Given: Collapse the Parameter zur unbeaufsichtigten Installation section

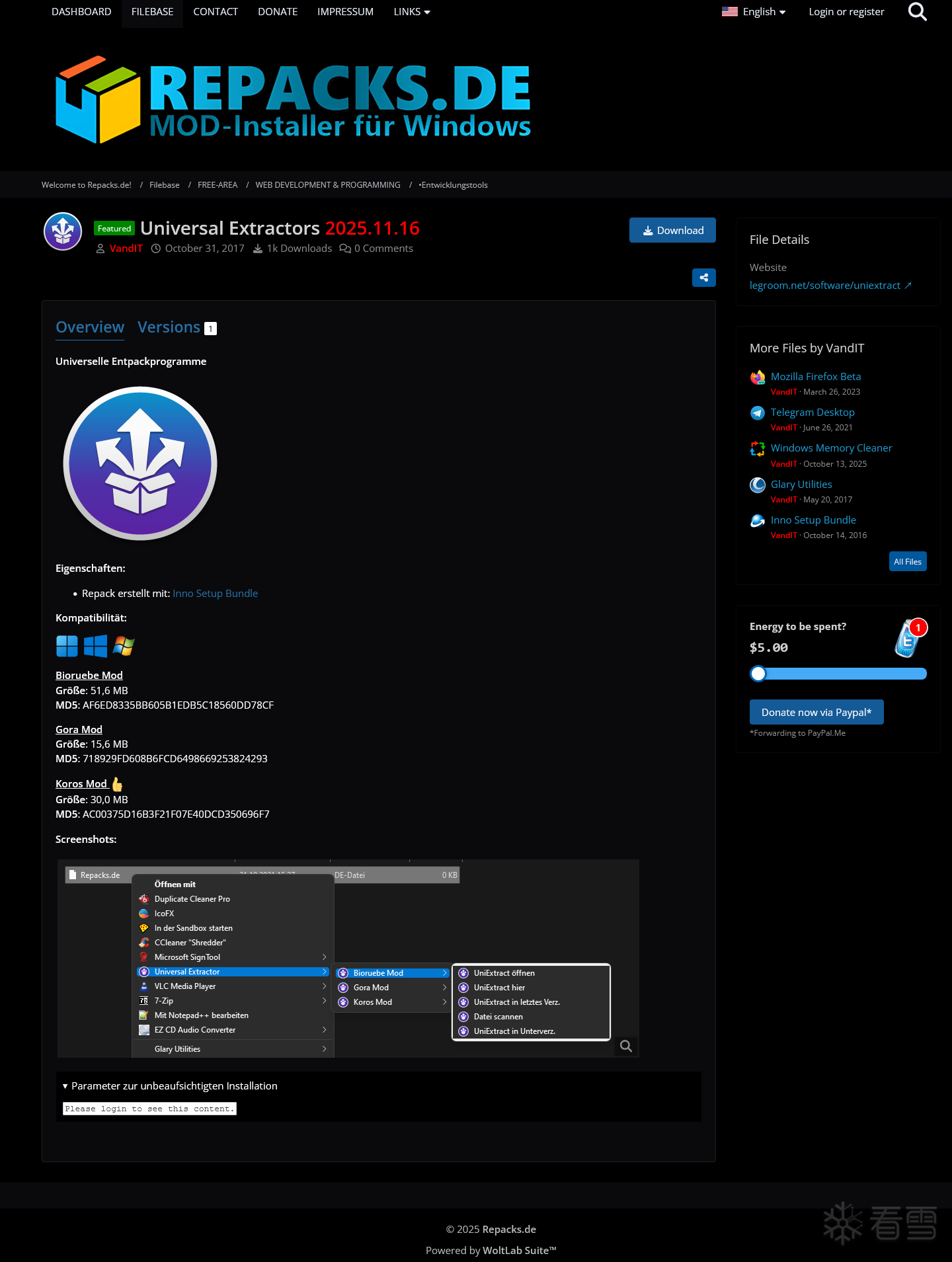Looking at the screenshot, I should [170, 1085].
